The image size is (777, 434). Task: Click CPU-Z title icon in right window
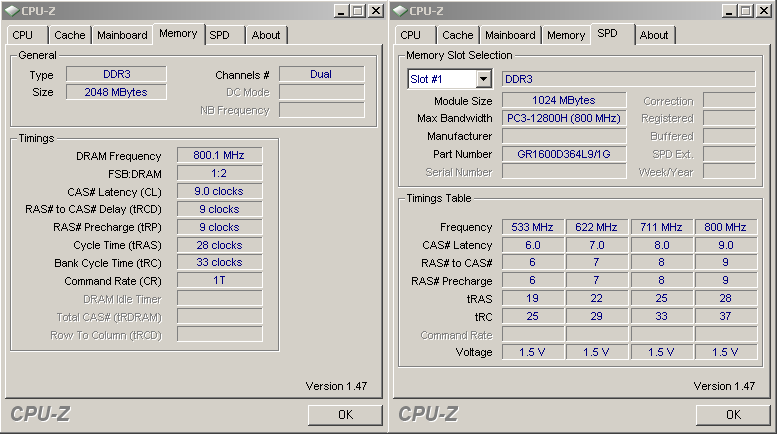tap(400, 11)
